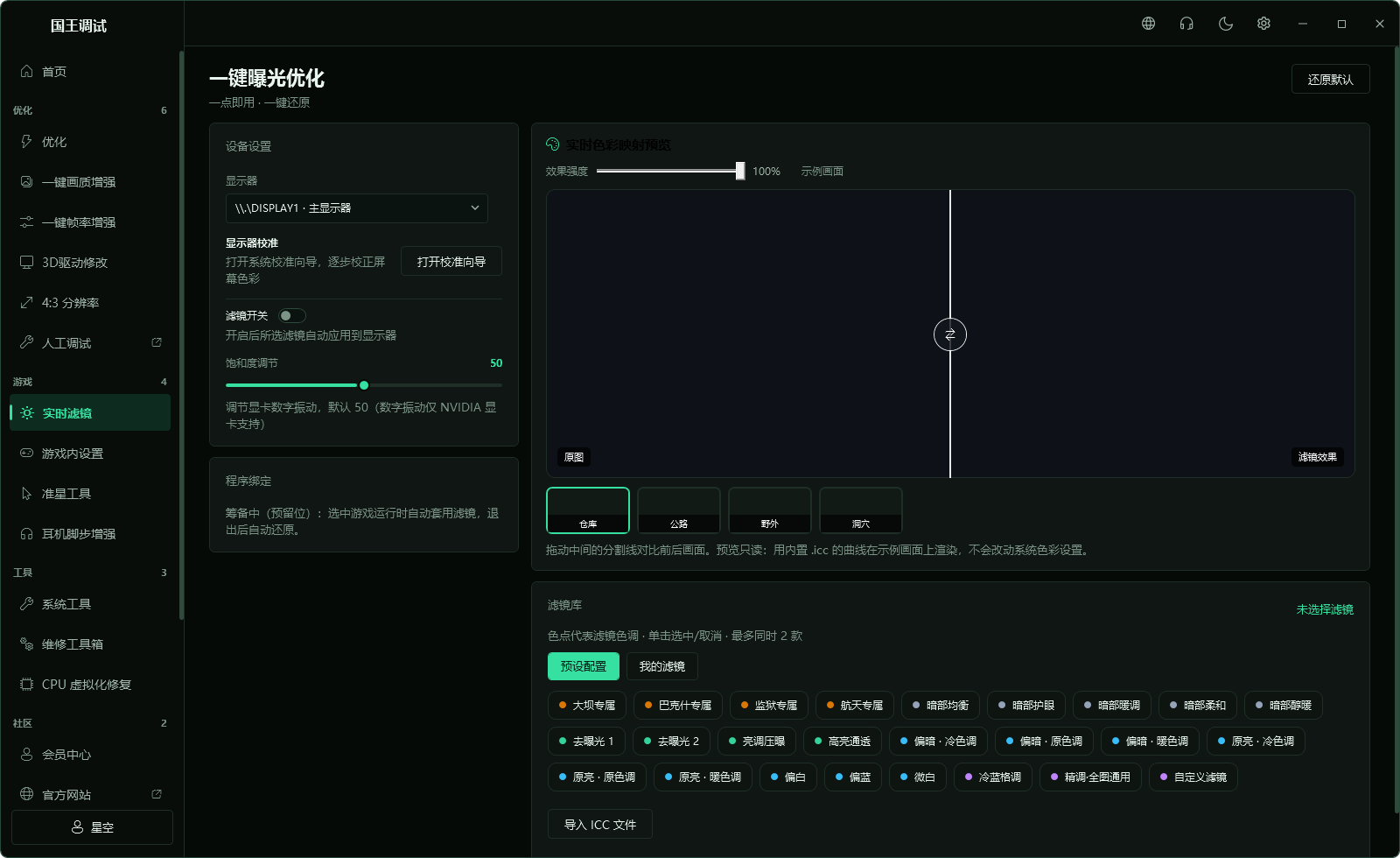The width and height of the screenshot is (1400, 858).
Task: Switch to the 我的滤镜 tab
Action: click(x=662, y=666)
